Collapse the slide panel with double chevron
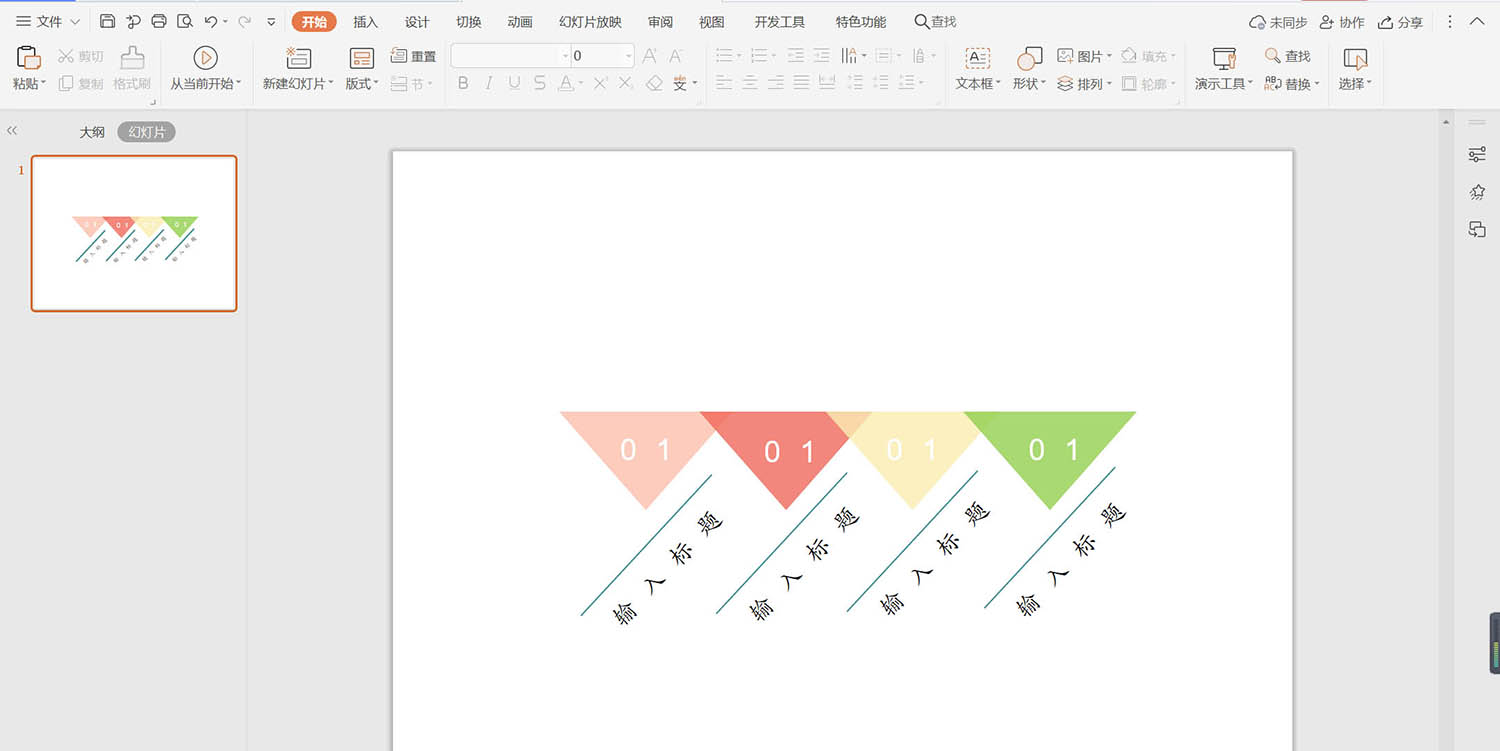1500x751 pixels. click(x=12, y=130)
